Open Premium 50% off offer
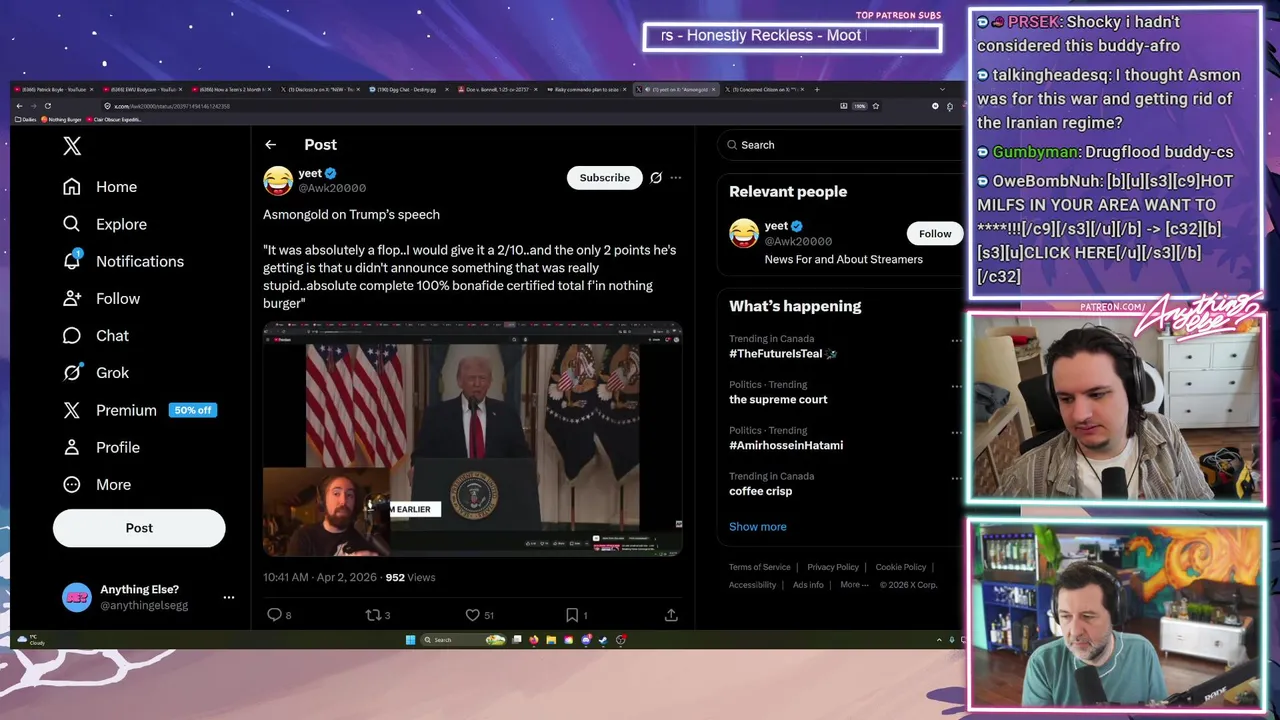Image resolution: width=1280 pixels, height=720 pixels. pyautogui.click(x=139, y=410)
